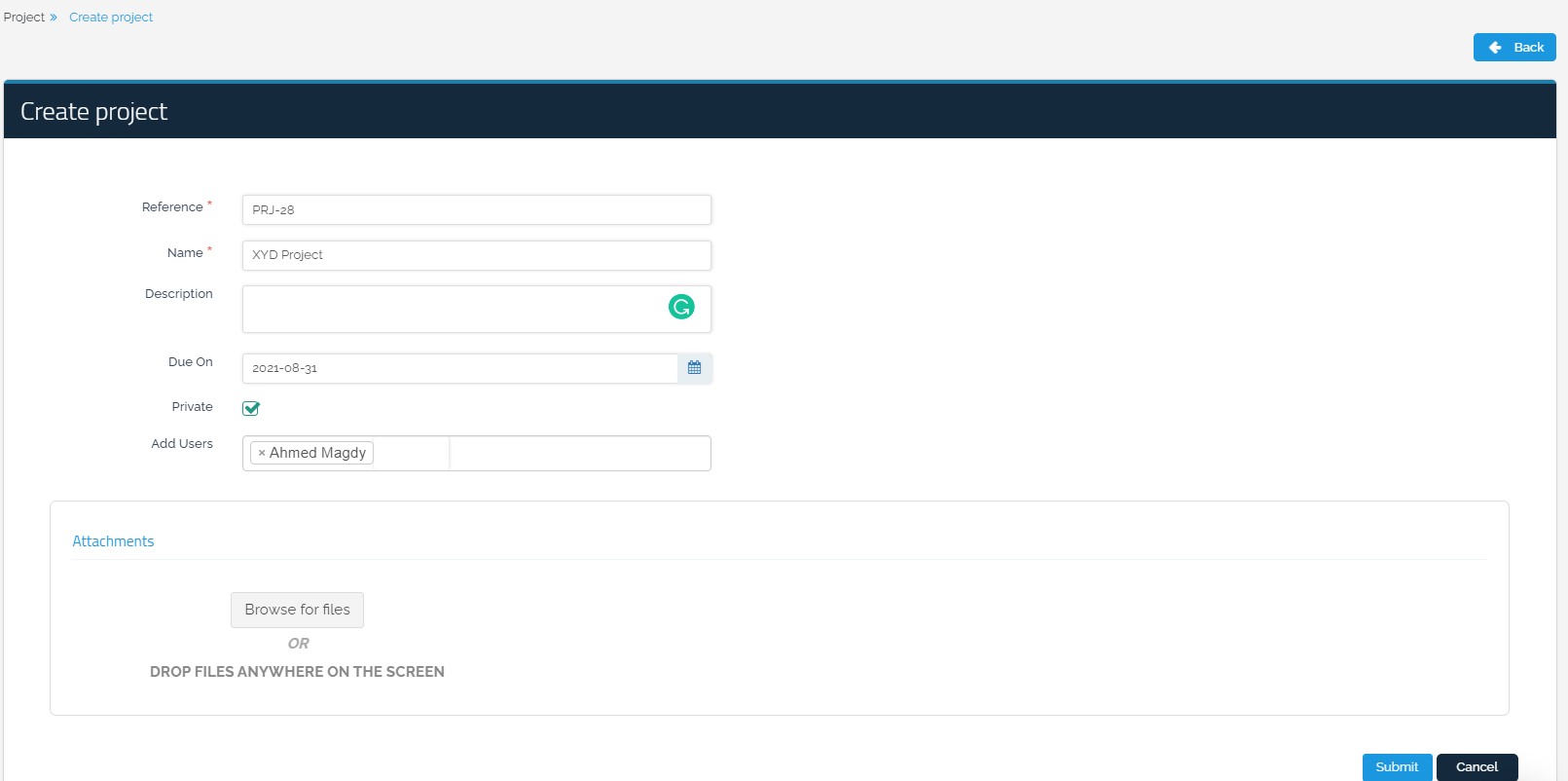Uncheck the Private checkbox
1568x781 pixels.
click(251, 408)
